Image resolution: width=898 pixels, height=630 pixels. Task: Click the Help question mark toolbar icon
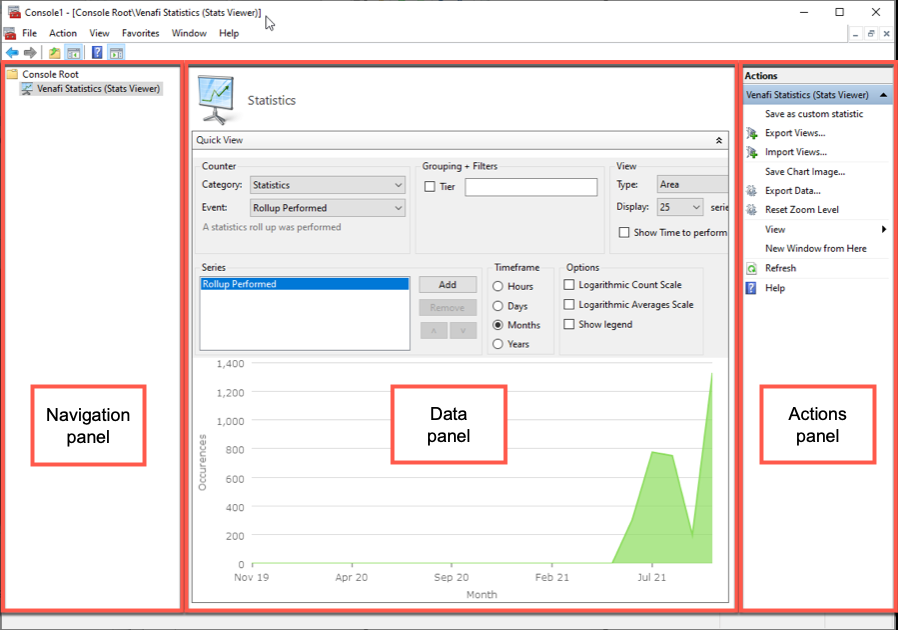[97, 53]
